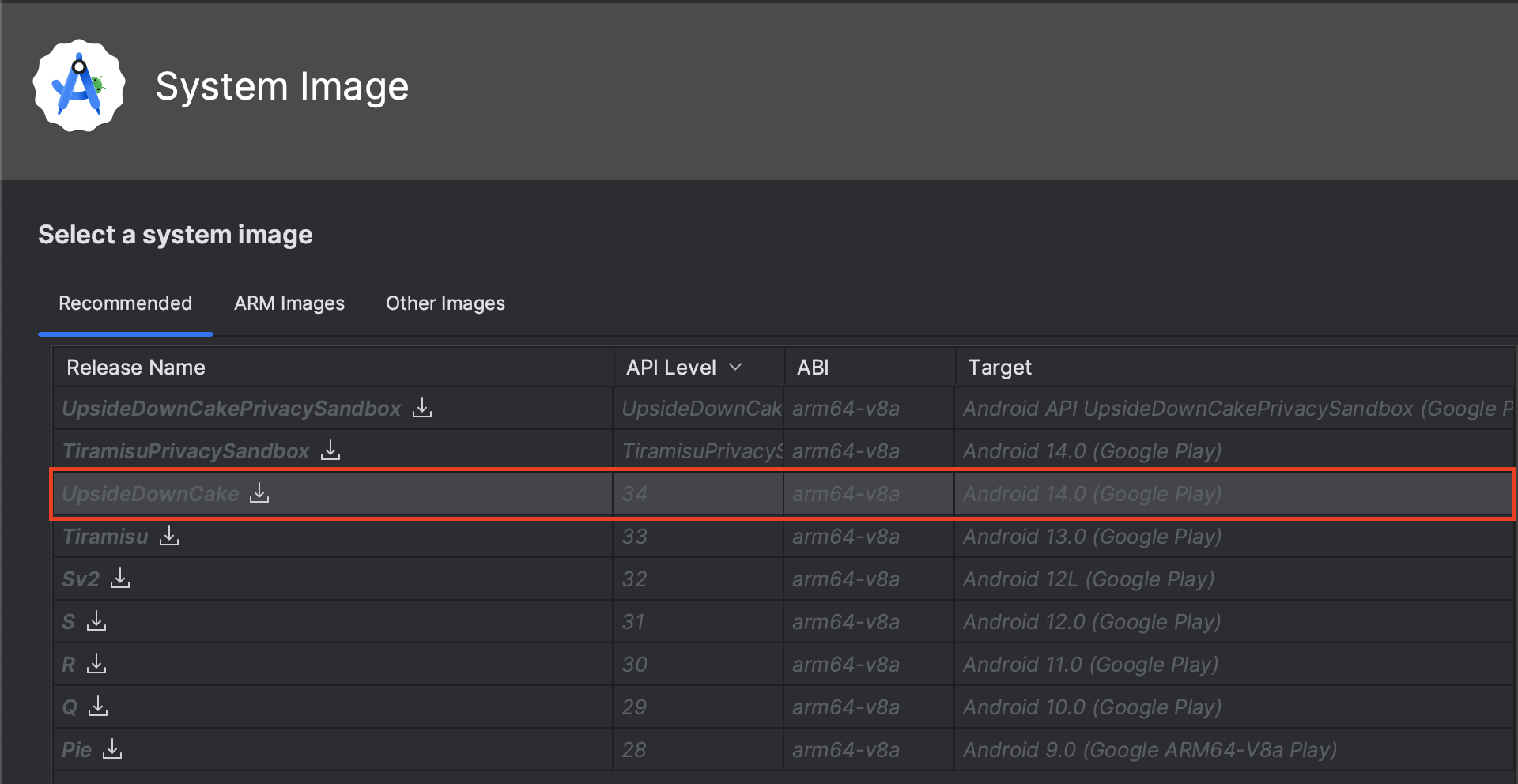Download the Sv2 system image
Viewport: 1518px width, 784px height.
coord(120,579)
